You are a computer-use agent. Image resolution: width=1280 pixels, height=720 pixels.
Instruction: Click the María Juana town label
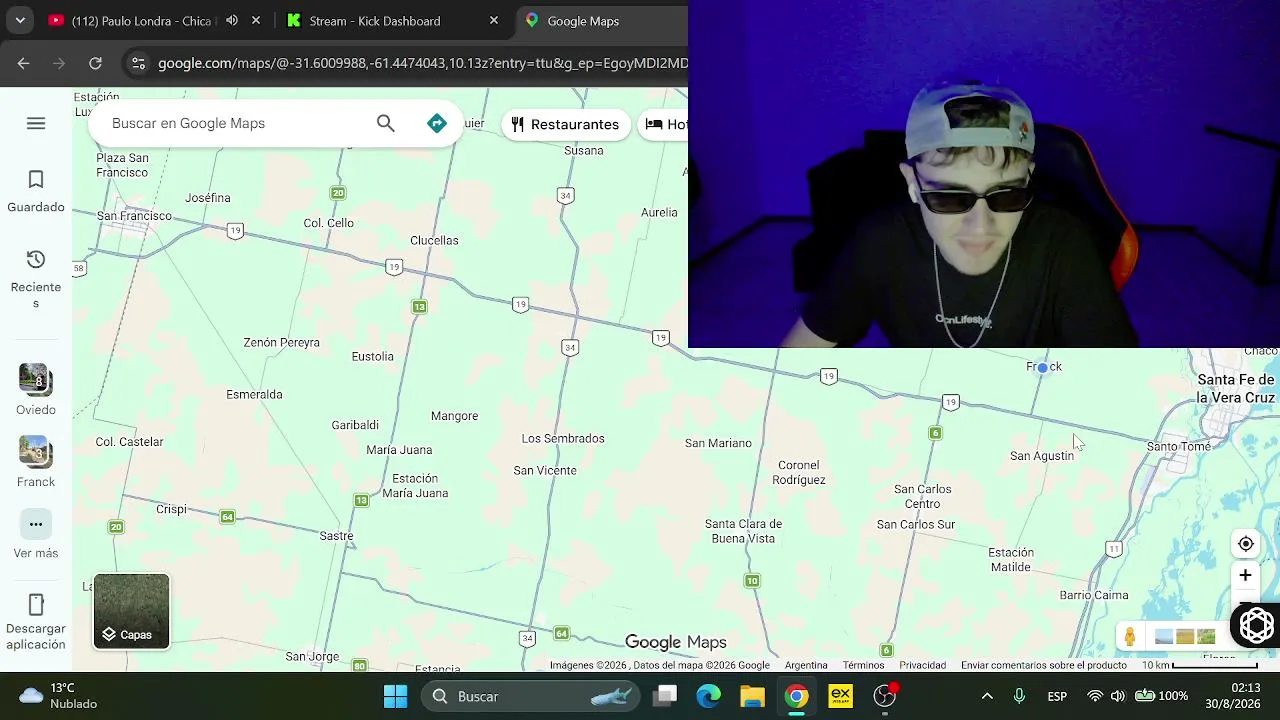tap(399, 450)
